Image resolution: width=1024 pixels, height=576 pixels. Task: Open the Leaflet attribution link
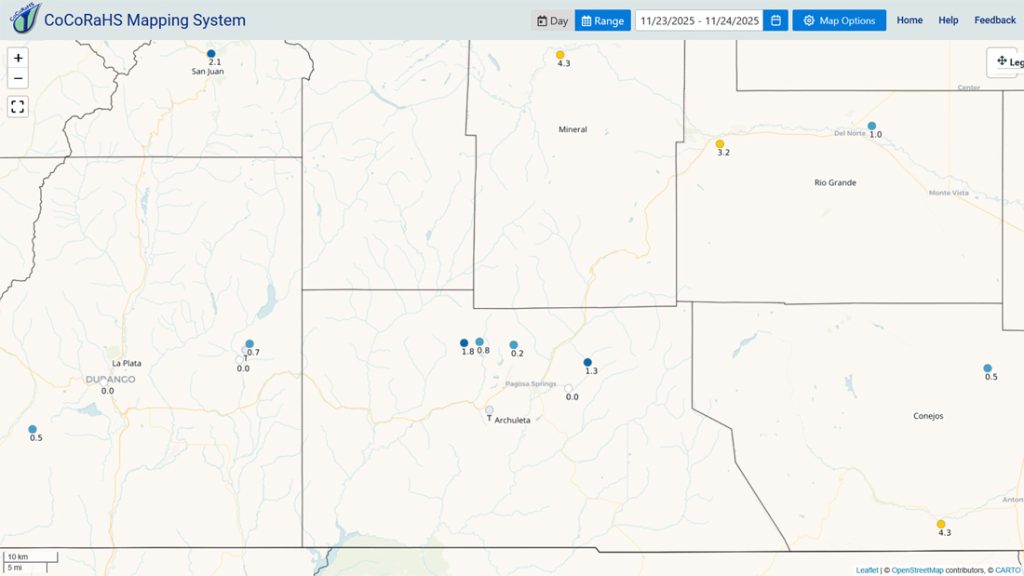tap(867, 570)
